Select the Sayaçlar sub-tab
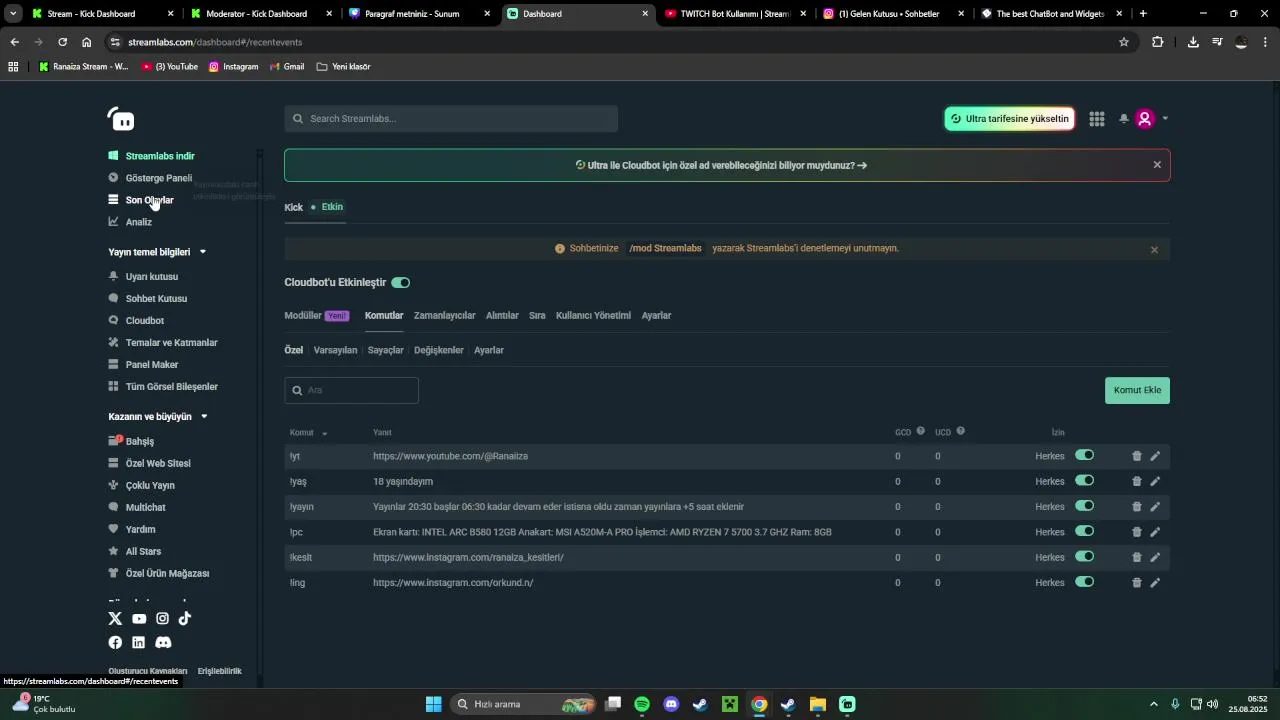Screen dimensions: 1280x720 pos(385,350)
